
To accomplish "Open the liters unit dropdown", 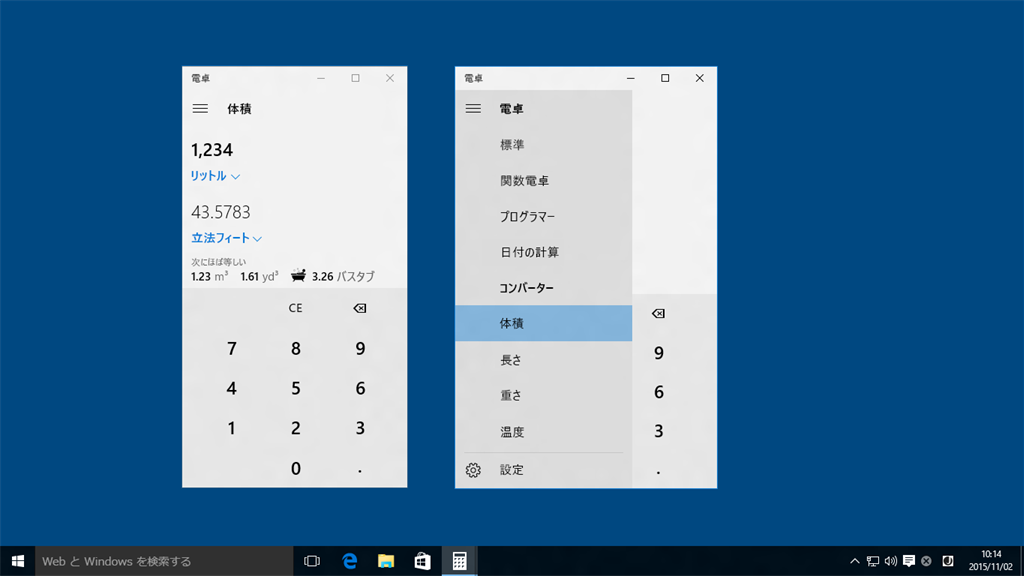I will click(216, 176).
